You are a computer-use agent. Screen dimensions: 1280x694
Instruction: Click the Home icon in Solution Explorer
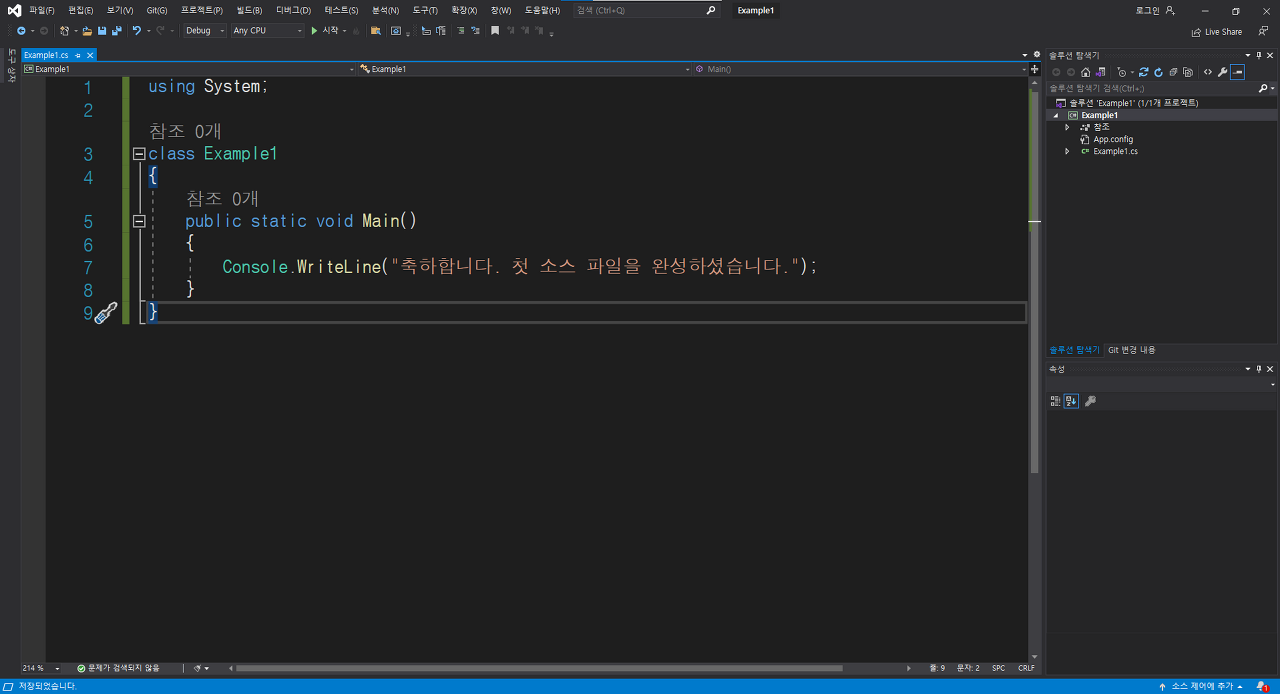[1085, 72]
